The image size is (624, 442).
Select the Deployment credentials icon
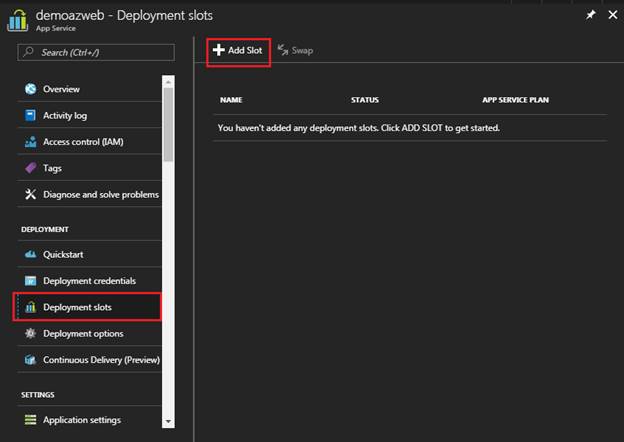coord(30,281)
